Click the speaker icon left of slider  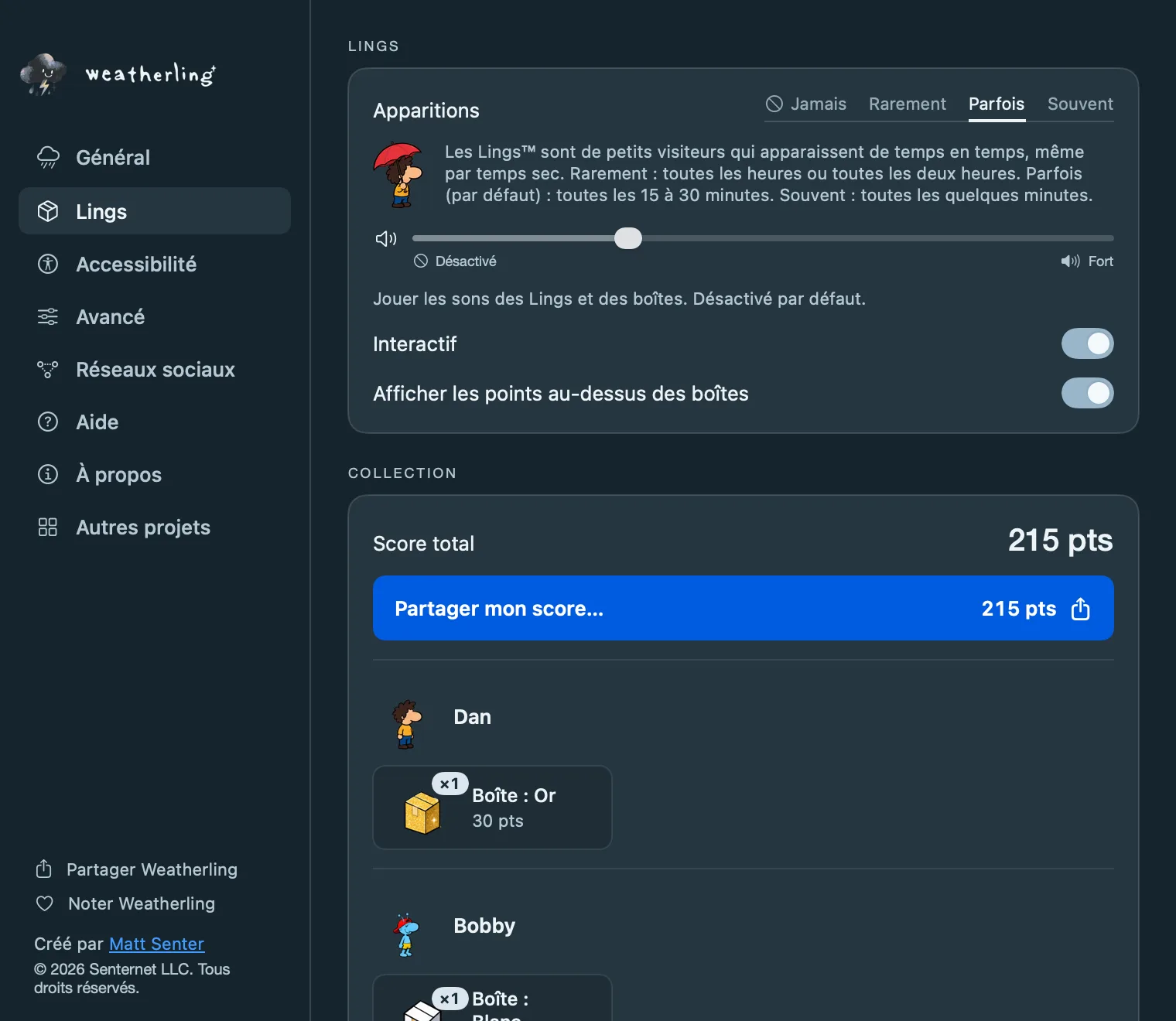385,238
